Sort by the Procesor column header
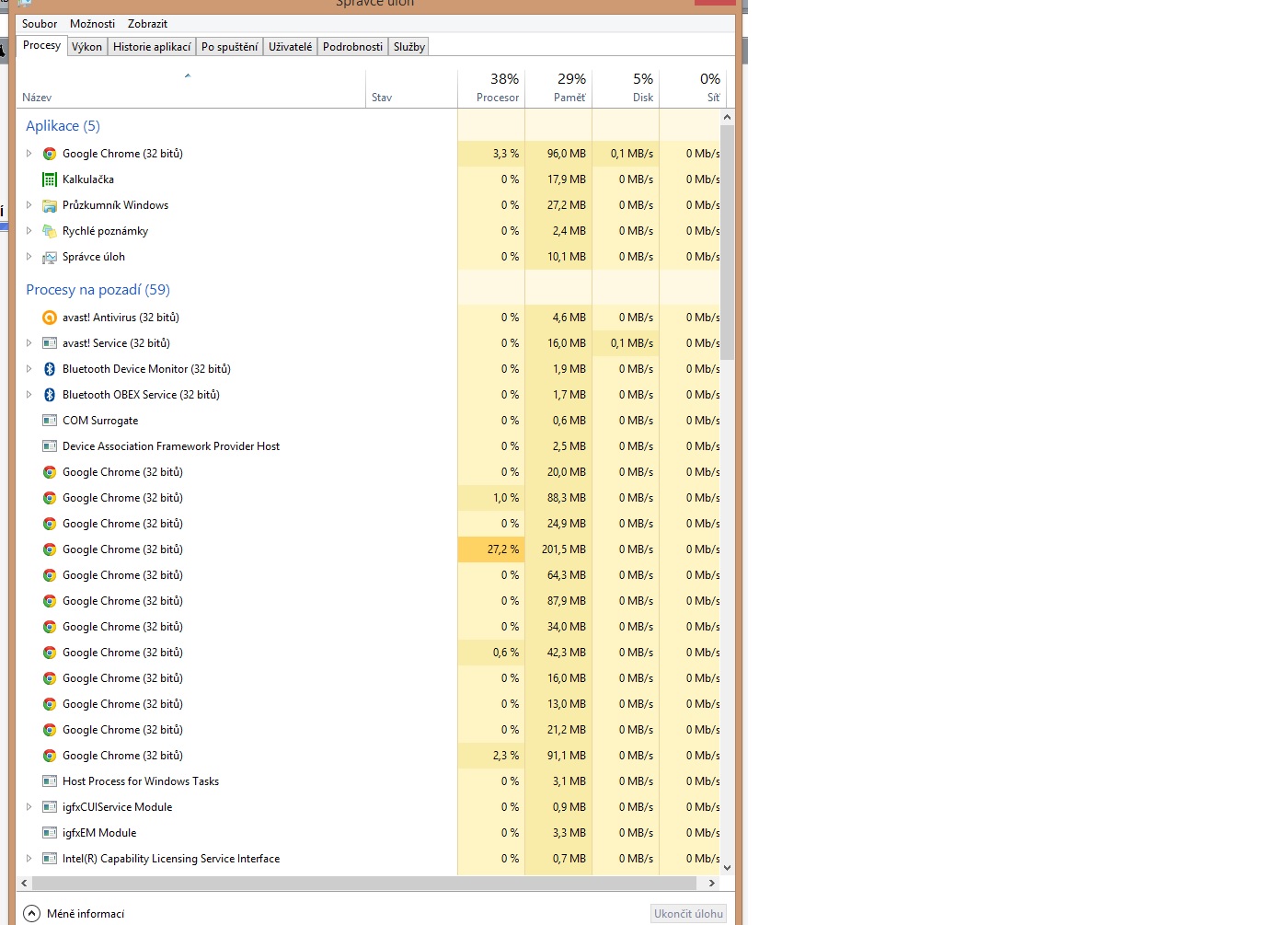 [x=491, y=89]
